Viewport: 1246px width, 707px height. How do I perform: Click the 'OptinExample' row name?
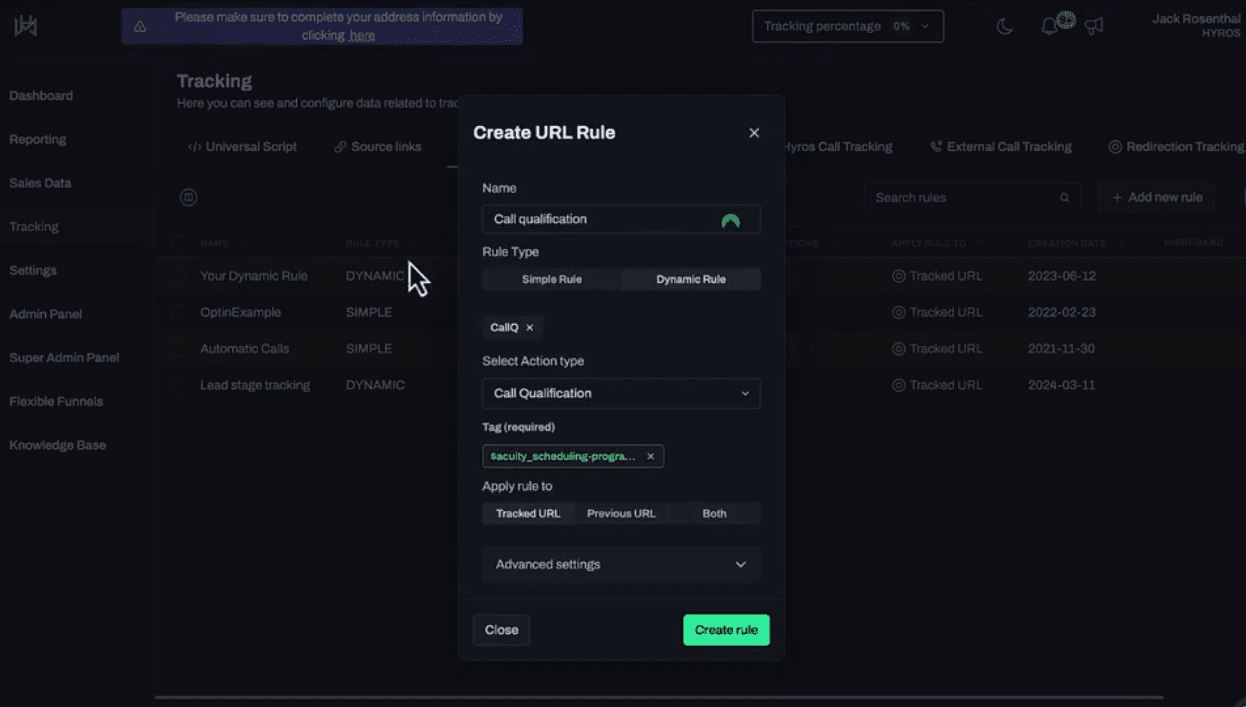pyautogui.click(x=240, y=312)
